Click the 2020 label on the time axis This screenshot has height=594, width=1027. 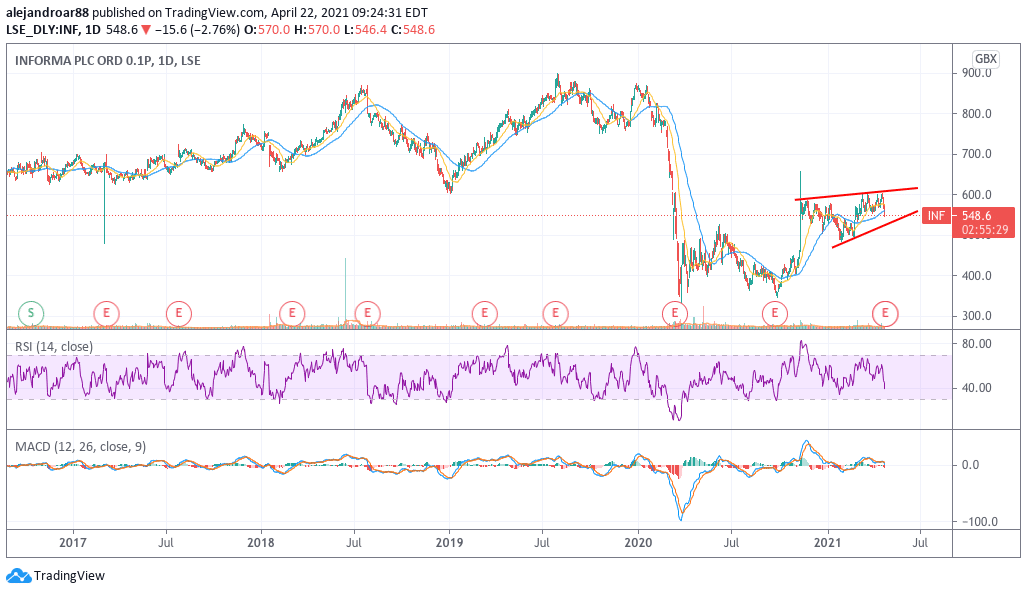click(x=638, y=543)
